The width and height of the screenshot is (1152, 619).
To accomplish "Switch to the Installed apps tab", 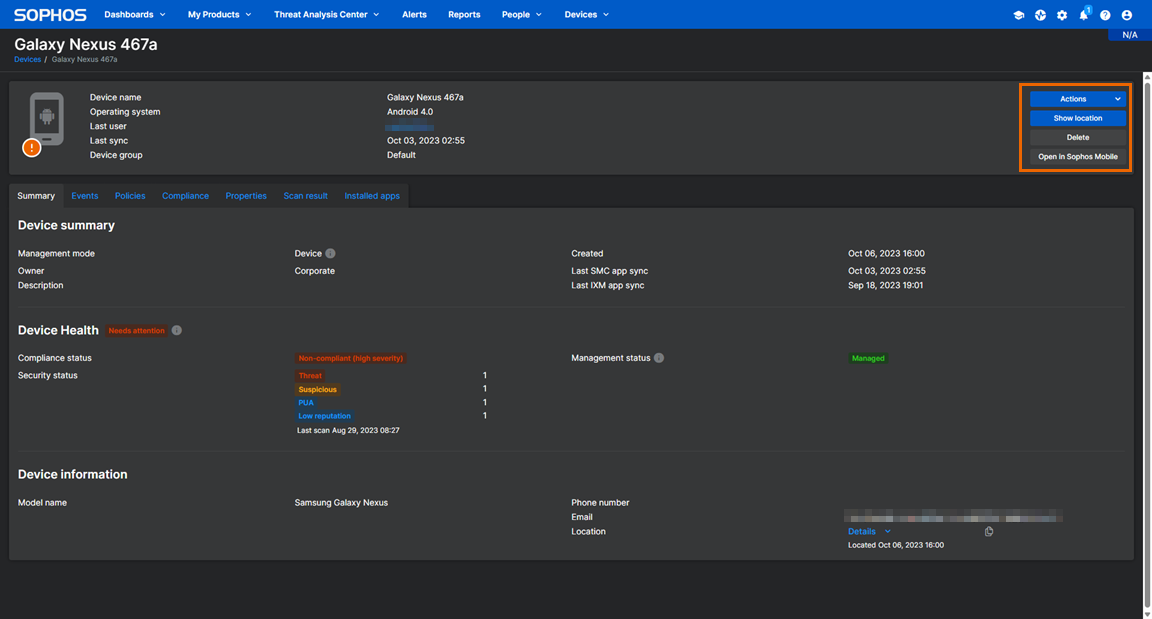I will tap(372, 196).
